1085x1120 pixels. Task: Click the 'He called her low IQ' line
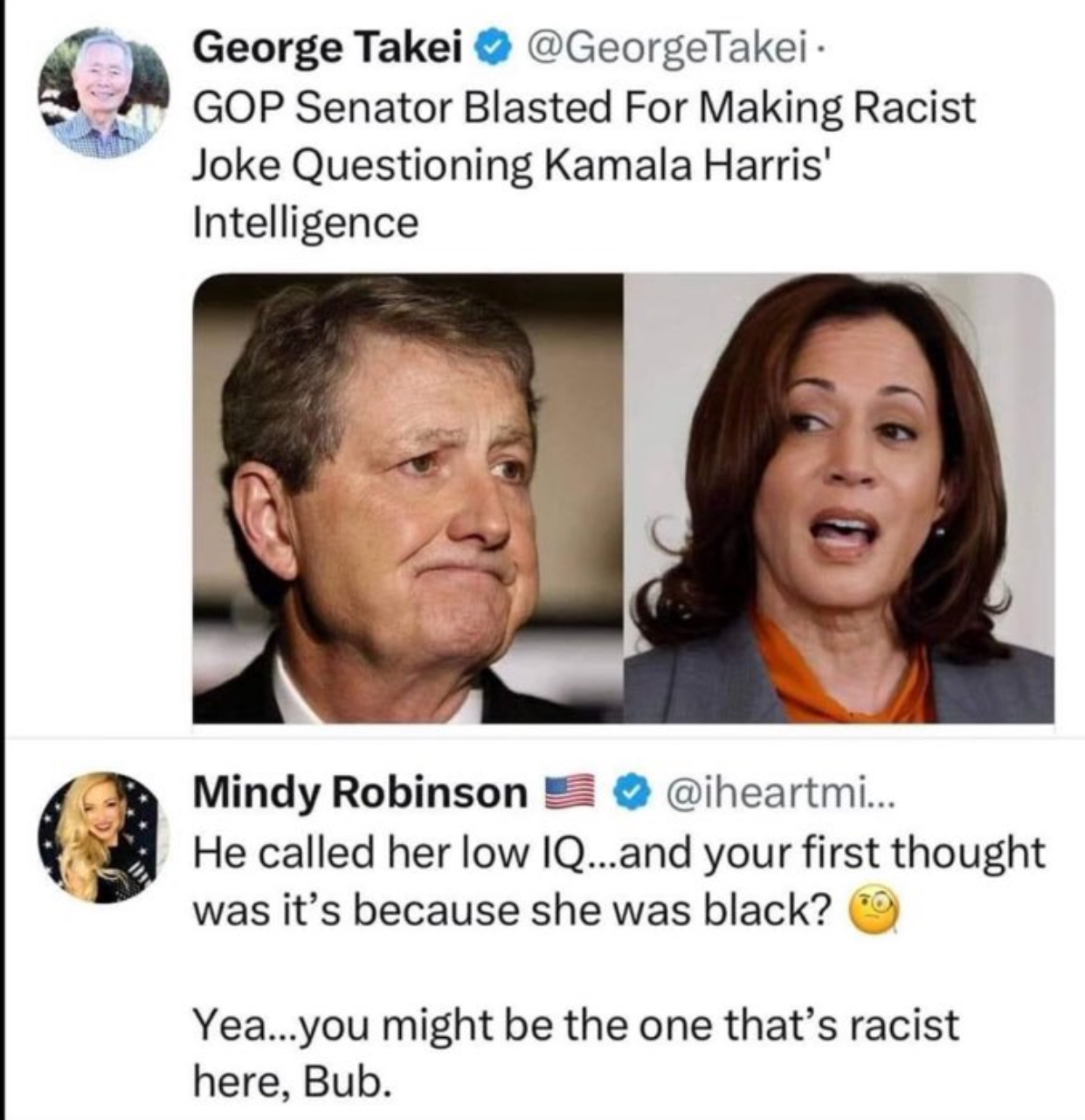tap(618, 852)
